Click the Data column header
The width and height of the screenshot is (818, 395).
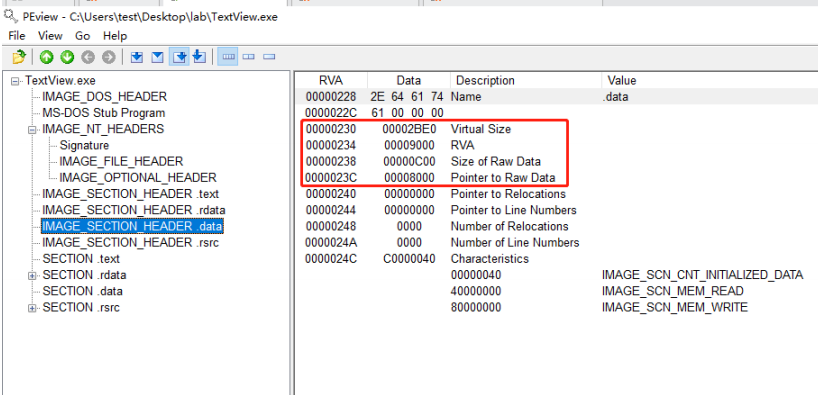pos(408,80)
